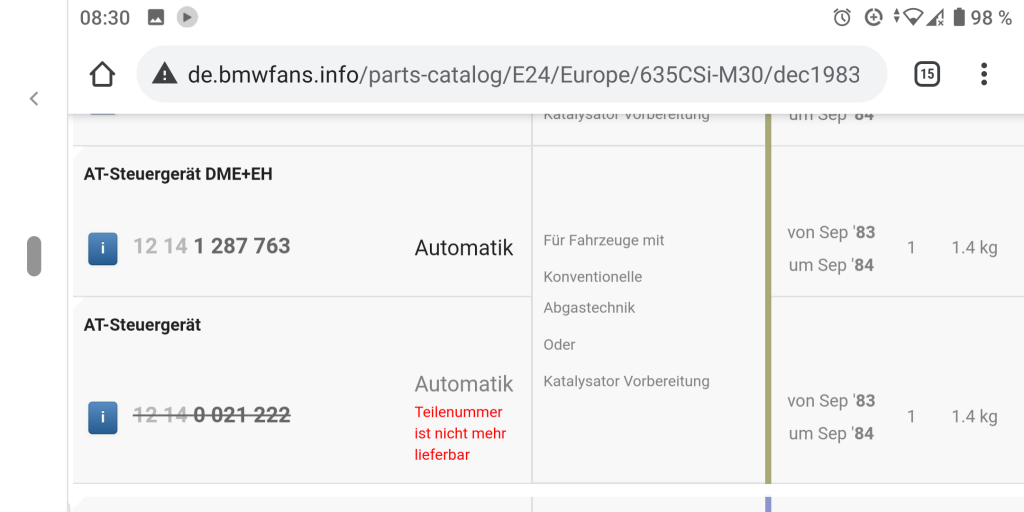Tap the image notification icon in status bar

pyautogui.click(x=156, y=17)
